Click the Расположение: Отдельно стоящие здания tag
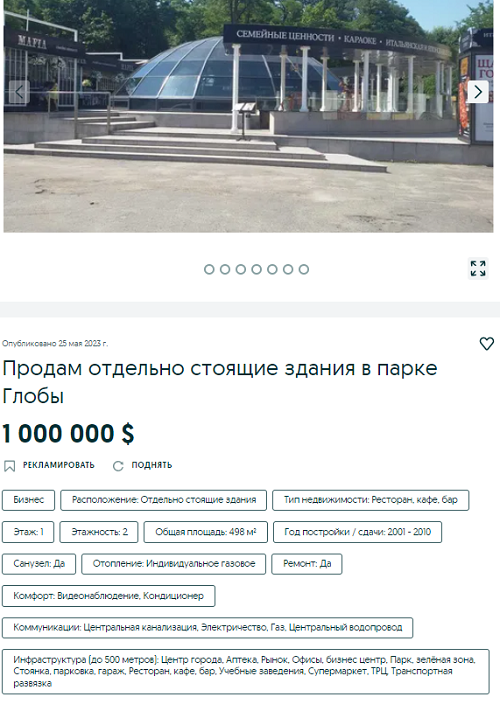Viewport: 500px width, 704px height. click(164, 500)
